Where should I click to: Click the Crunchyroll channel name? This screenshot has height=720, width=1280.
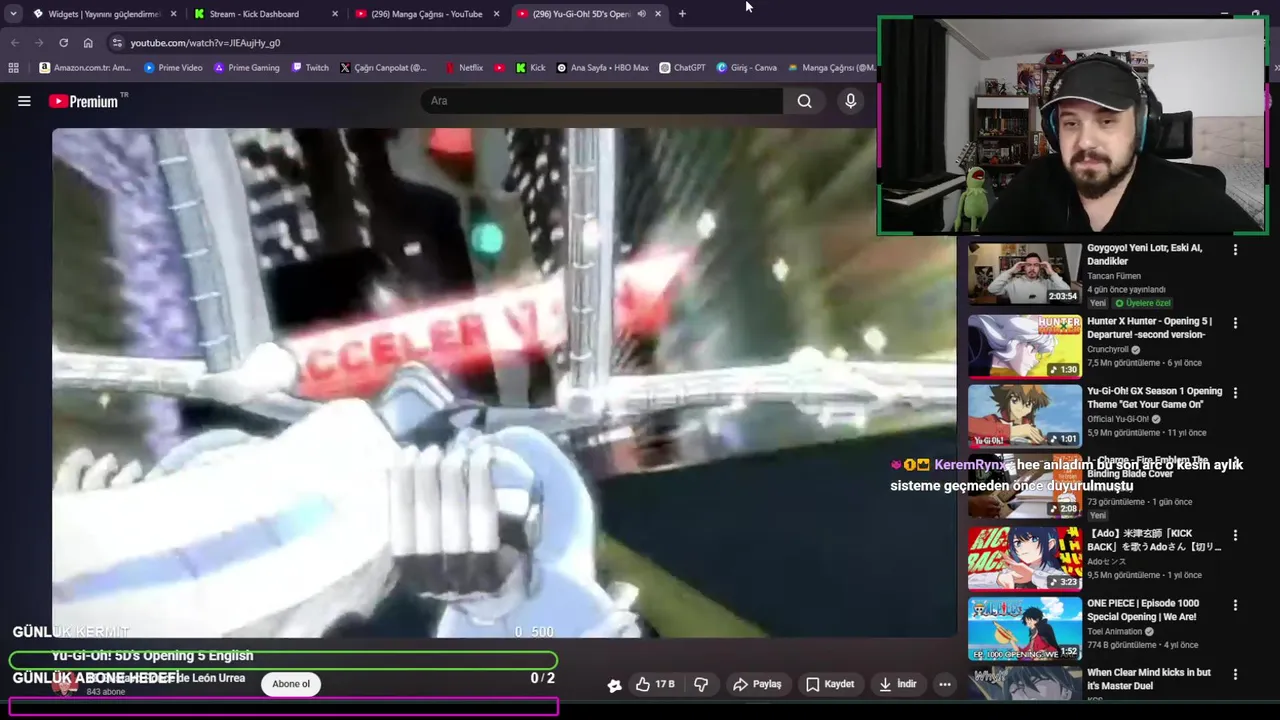click(x=1108, y=350)
